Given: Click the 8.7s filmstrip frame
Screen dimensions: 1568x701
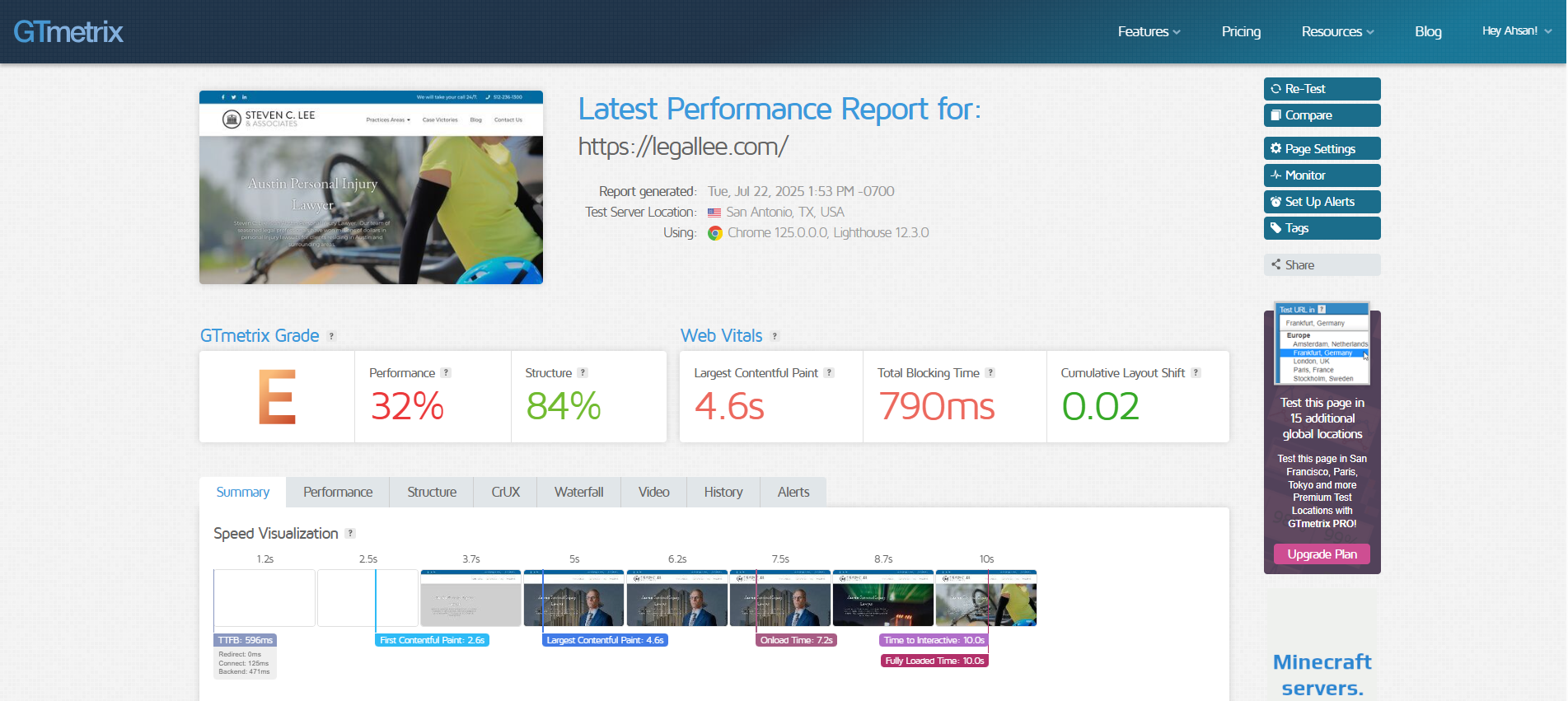Looking at the screenshot, I should tap(883, 598).
